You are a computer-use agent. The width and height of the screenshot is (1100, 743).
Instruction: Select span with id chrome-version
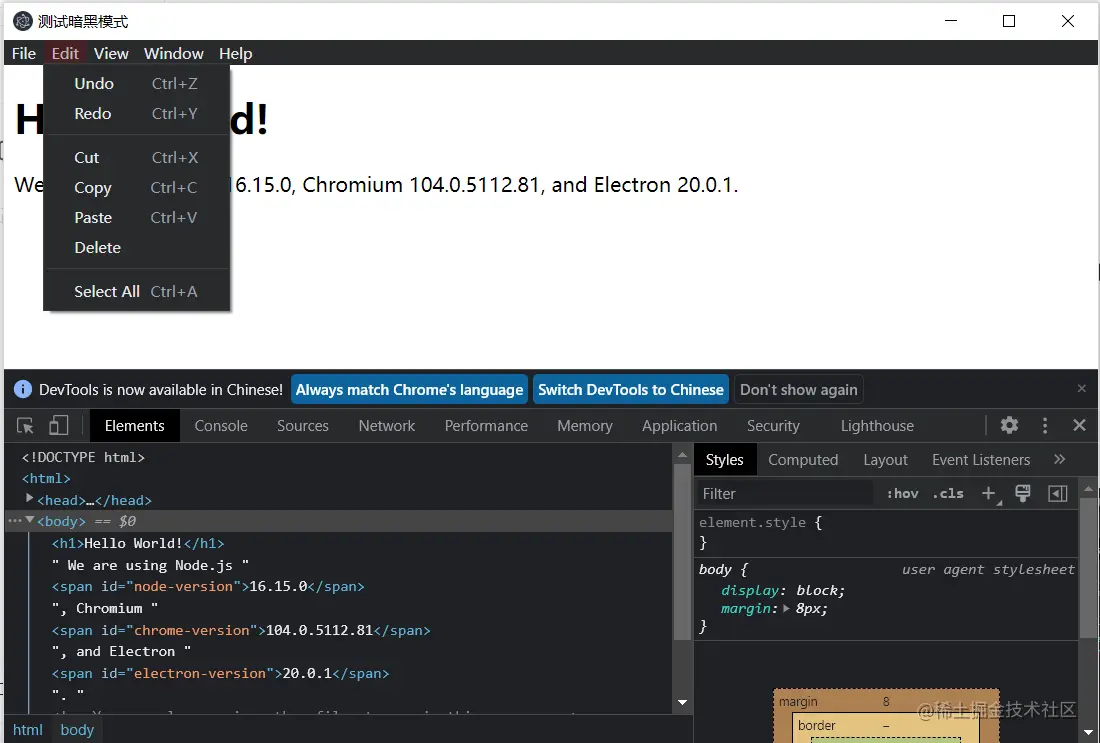coord(241,630)
